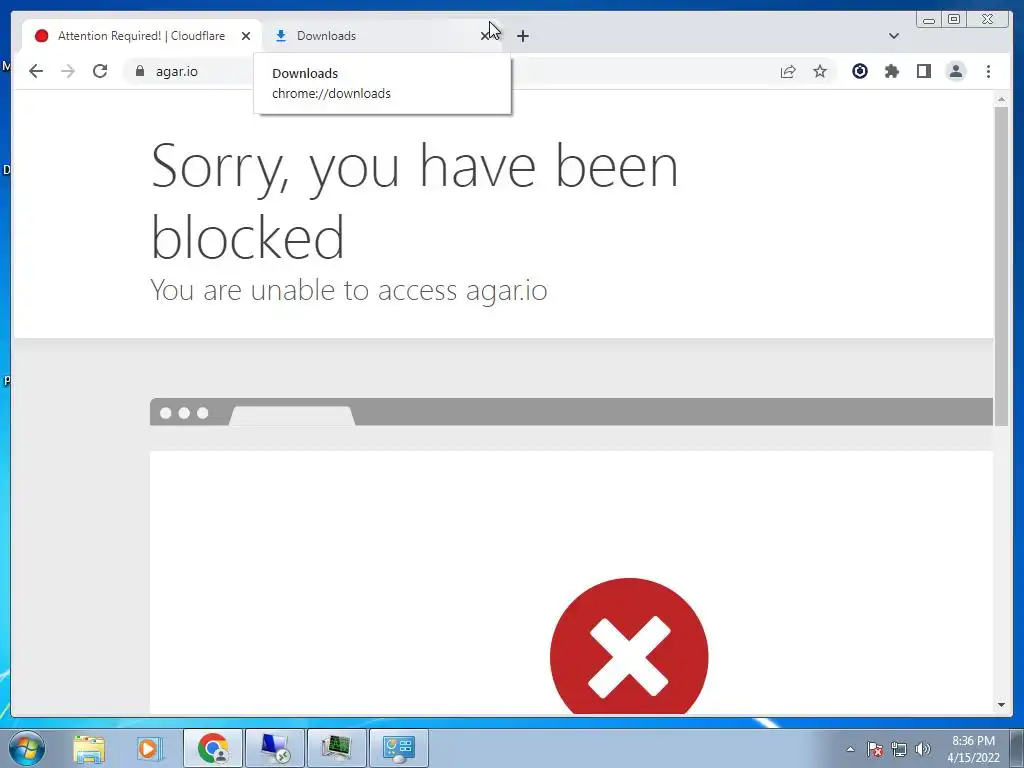Open the volume speaker tray icon
This screenshot has height=768, width=1024.
923,749
